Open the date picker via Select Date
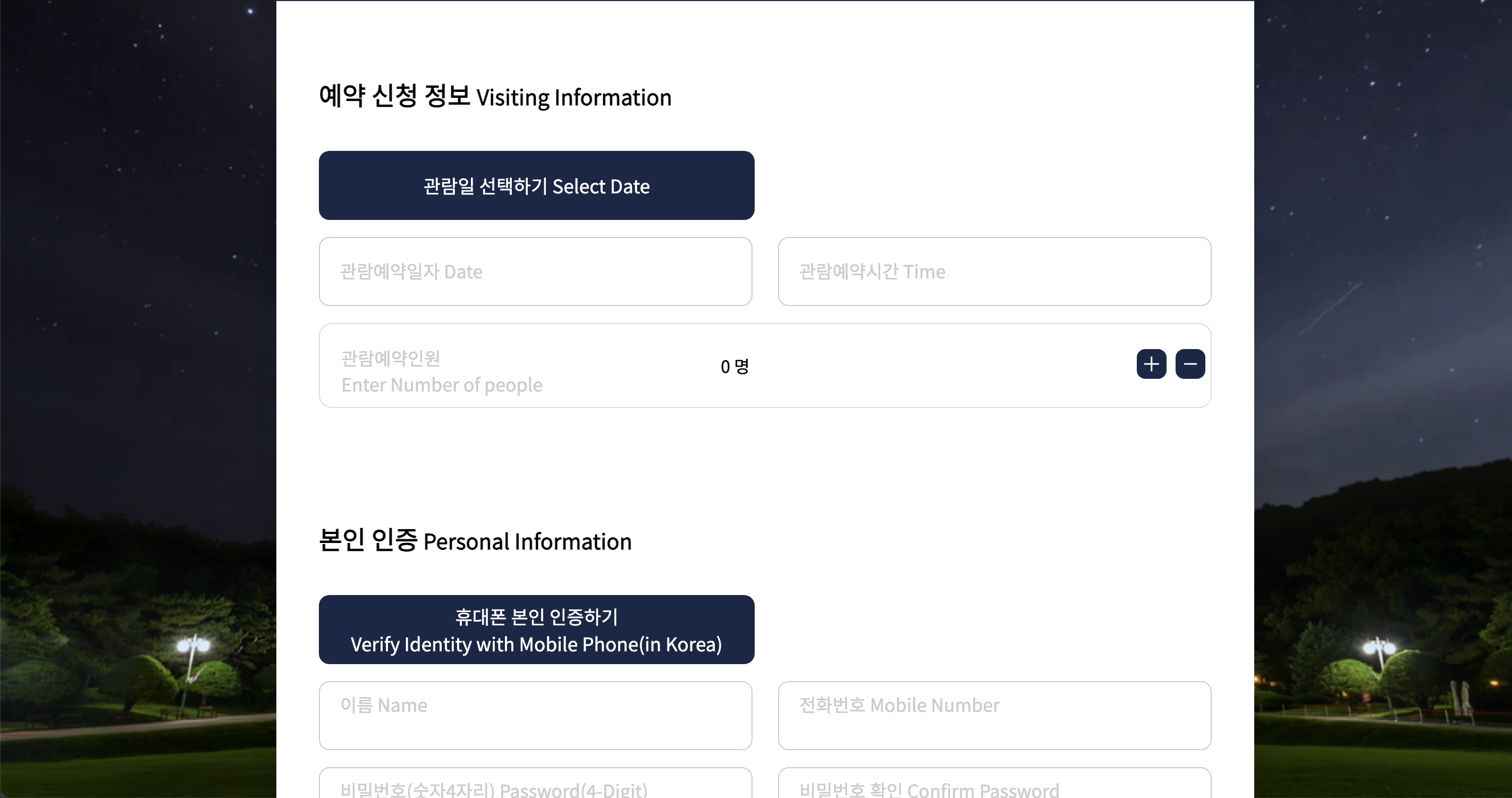This screenshot has width=1512, height=798. click(x=536, y=185)
